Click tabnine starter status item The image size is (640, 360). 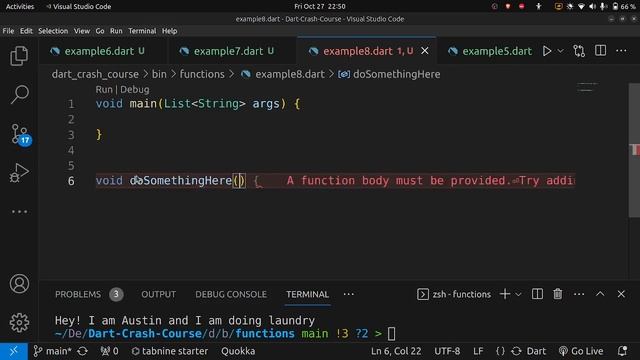[x=169, y=351]
